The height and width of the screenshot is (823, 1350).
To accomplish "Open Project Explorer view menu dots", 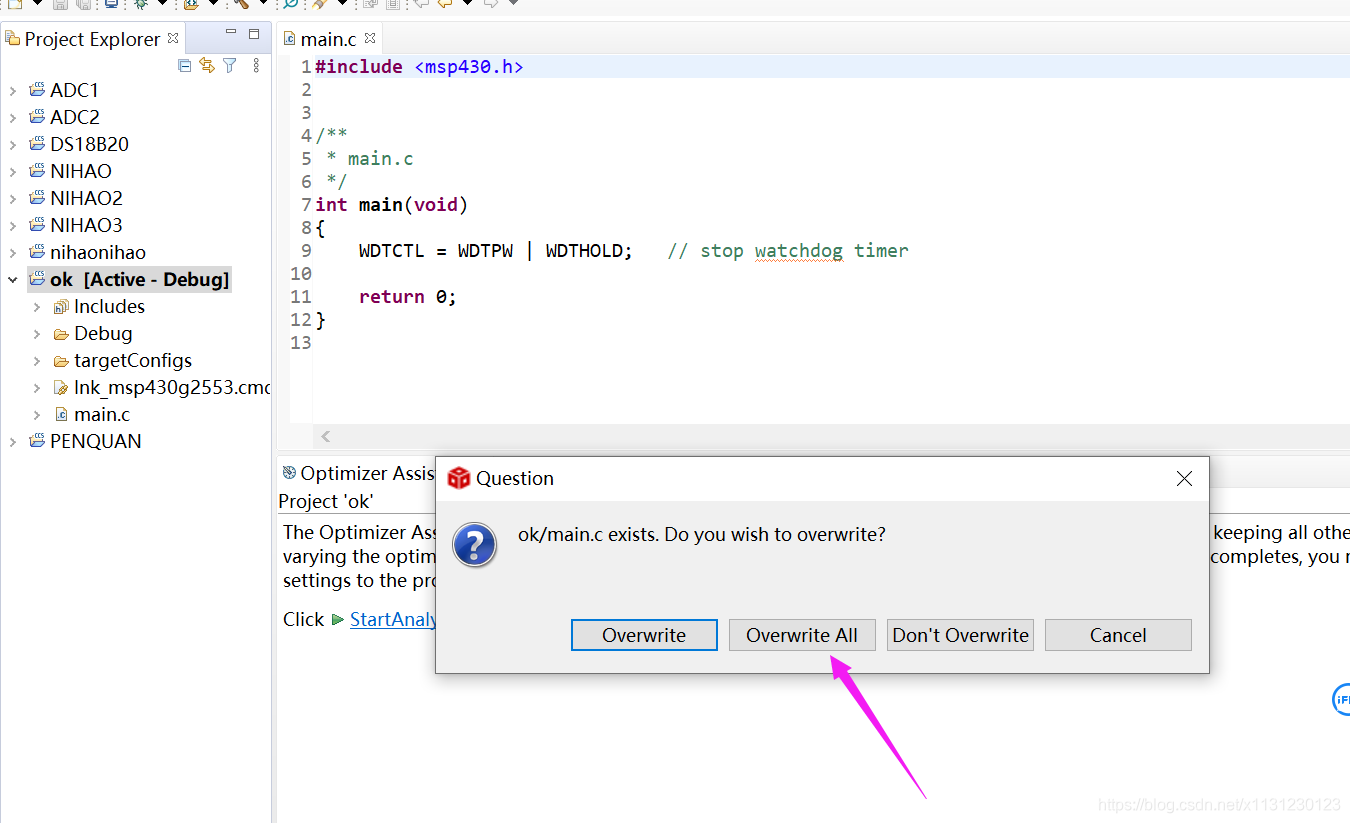I will 256,65.
